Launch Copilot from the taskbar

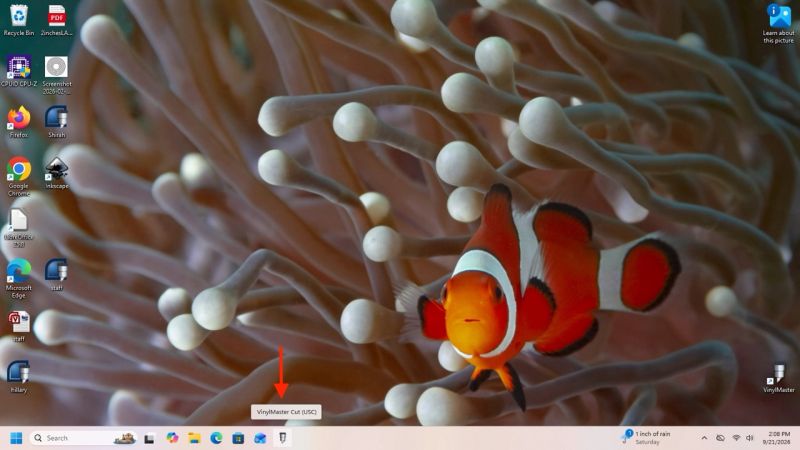point(172,438)
